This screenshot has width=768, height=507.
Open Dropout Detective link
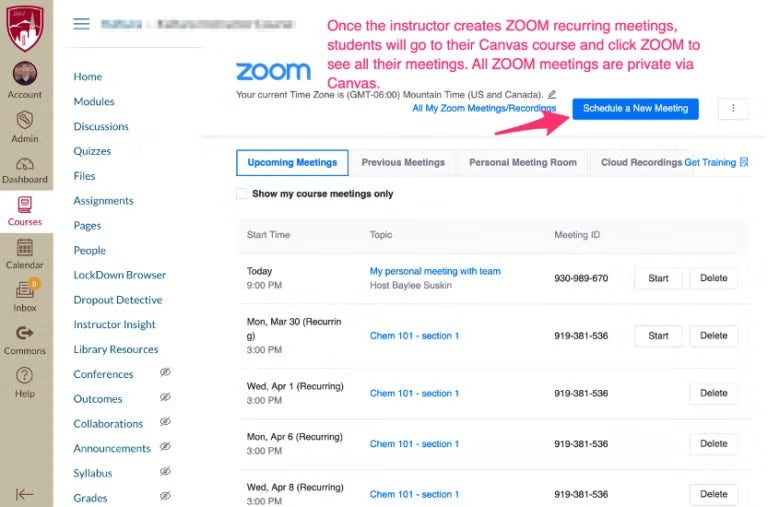[x=118, y=300]
